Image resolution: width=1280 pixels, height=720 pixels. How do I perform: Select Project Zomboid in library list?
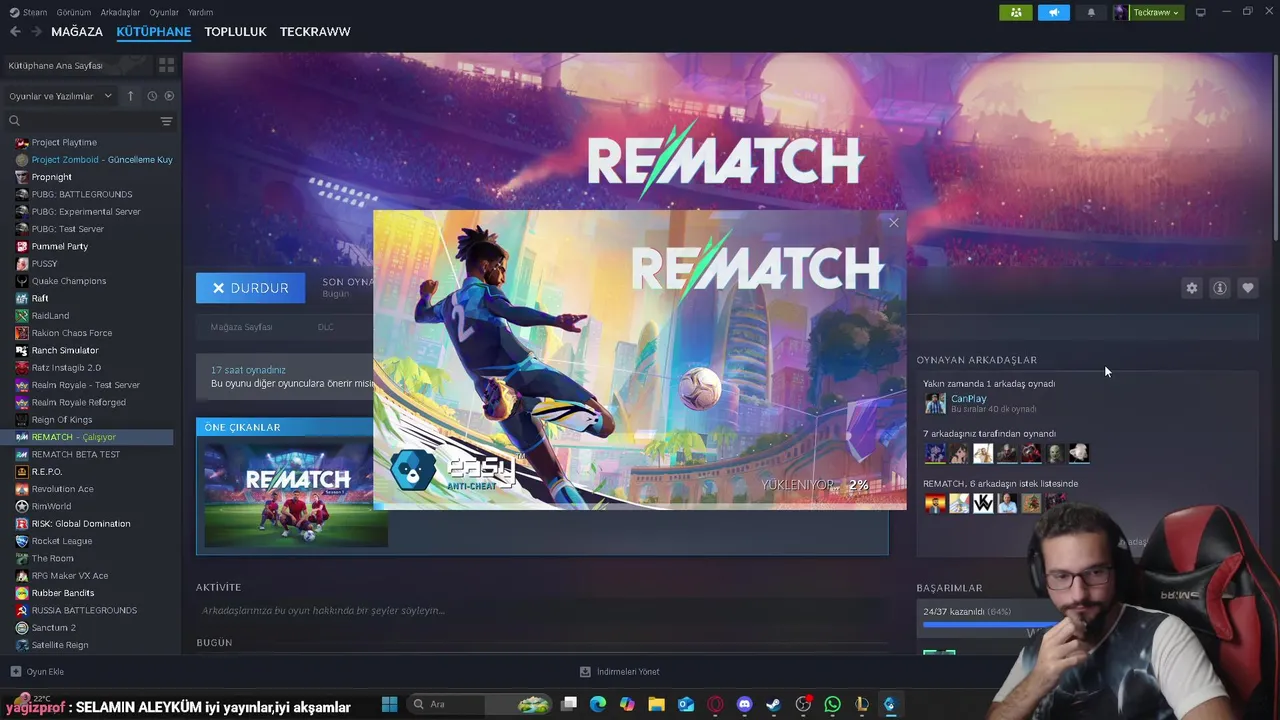coord(93,160)
